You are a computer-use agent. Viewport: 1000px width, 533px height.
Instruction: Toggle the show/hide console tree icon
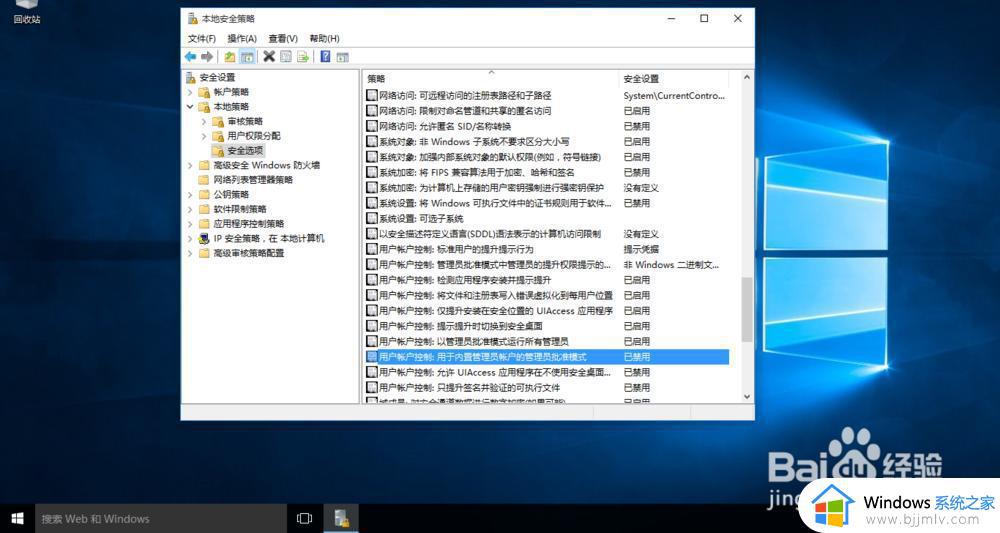[x=247, y=57]
